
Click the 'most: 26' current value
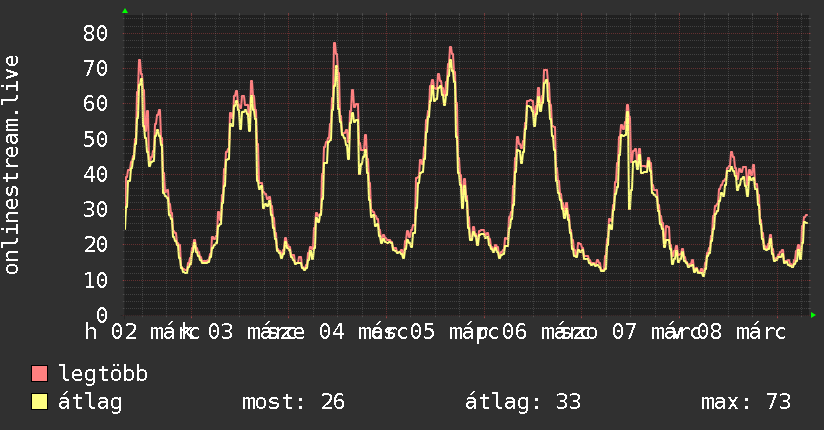point(293,402)
